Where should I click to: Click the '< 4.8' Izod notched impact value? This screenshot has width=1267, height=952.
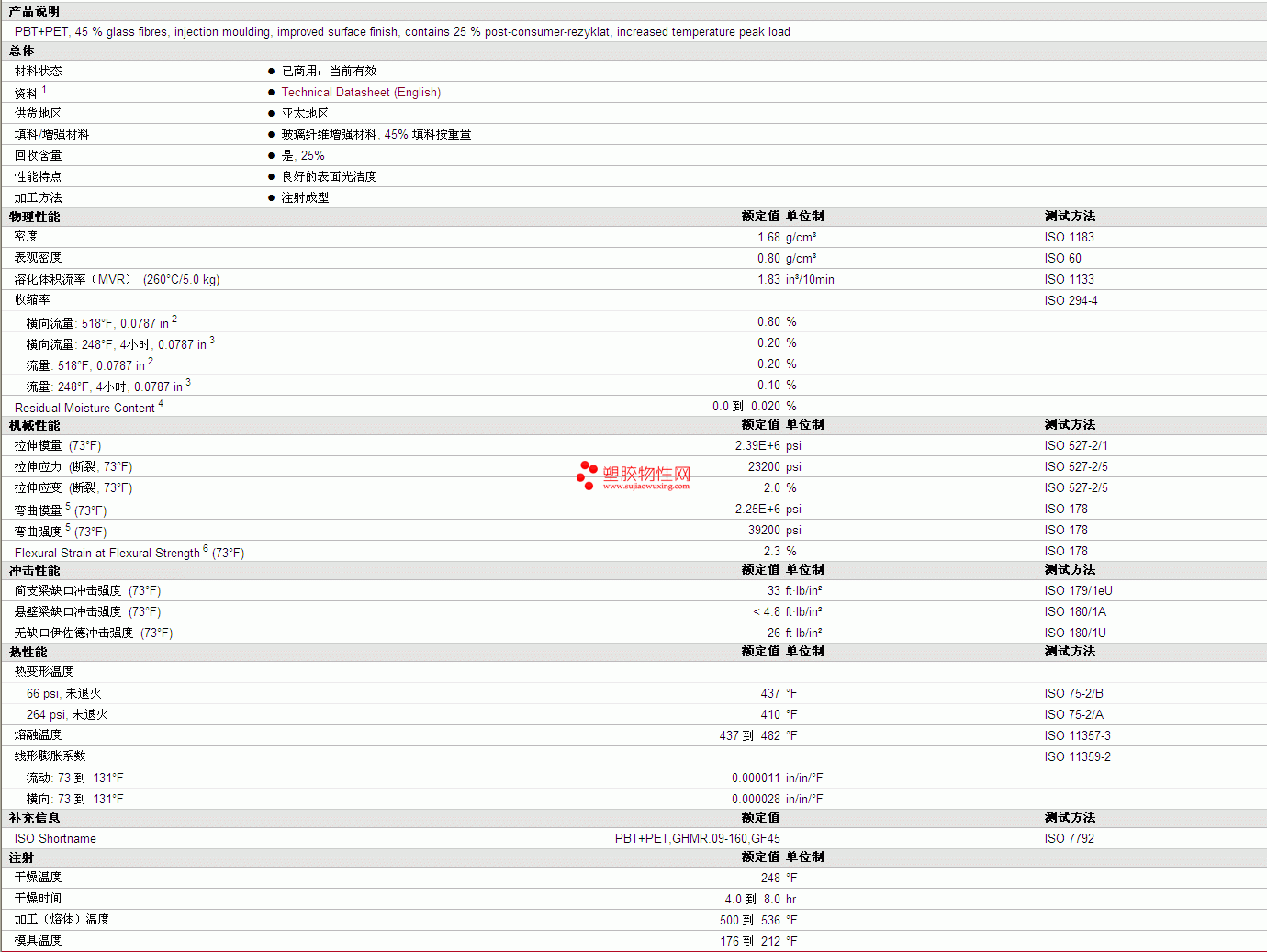(x=767, y=612)
